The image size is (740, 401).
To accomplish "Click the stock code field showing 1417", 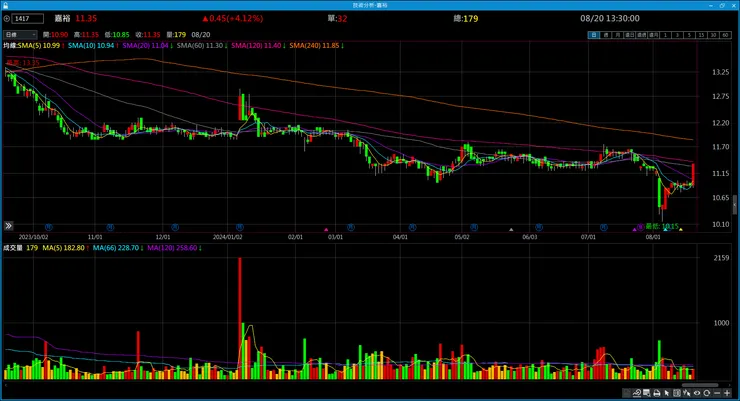I will tap(28, 19).
